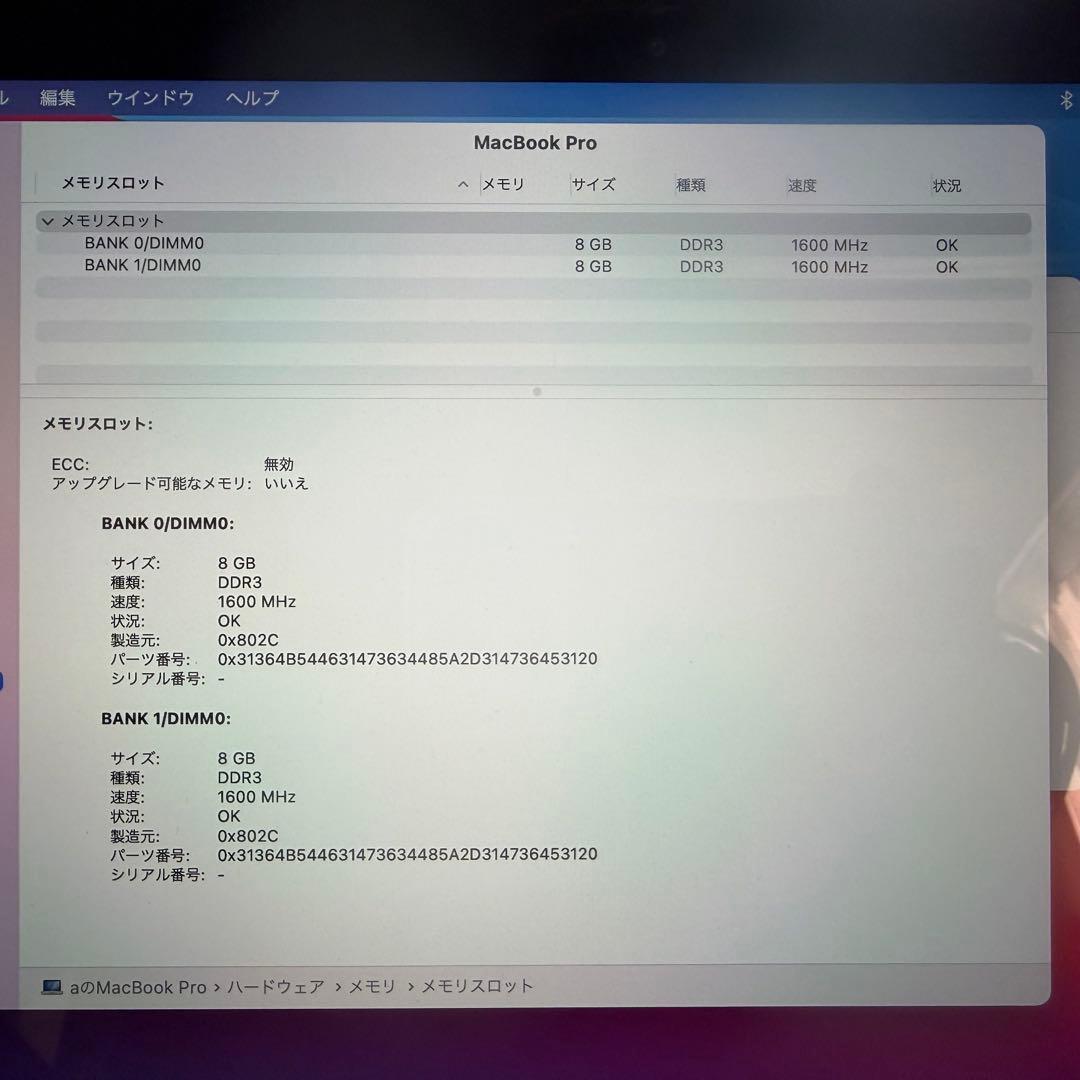Sort the list by 種類 column
This screenshot has width=1080, height=1080.
[691, 185]
